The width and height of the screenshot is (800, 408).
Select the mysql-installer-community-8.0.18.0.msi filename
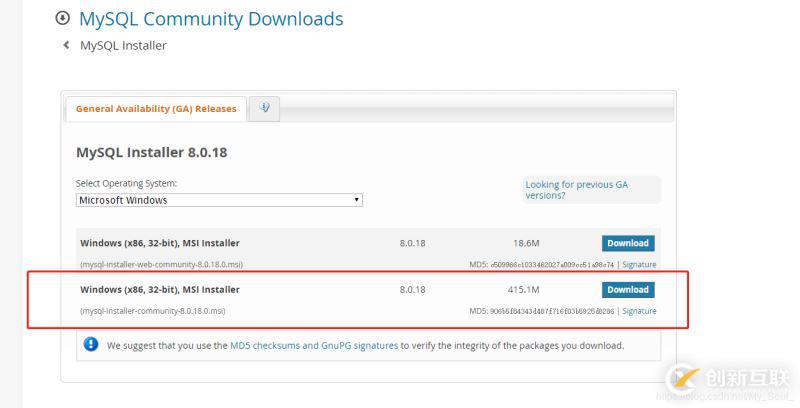(153, 311)
